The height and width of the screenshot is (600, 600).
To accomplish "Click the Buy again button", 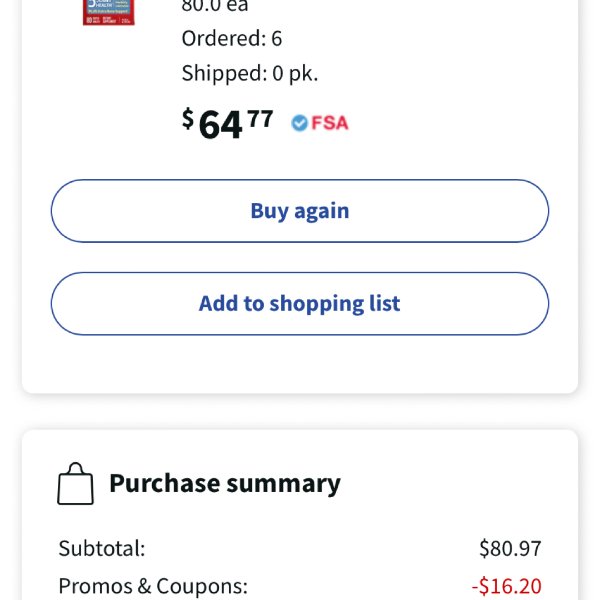I will (300, 211).
